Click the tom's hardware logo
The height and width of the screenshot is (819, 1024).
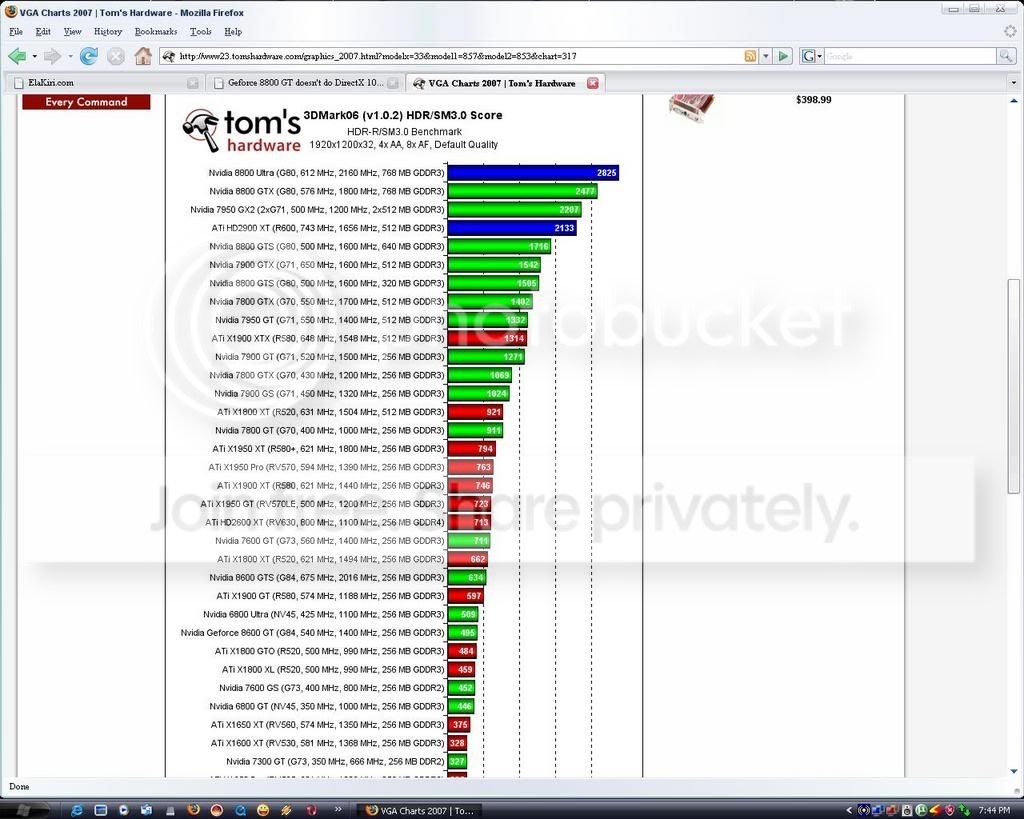(241, 131)
